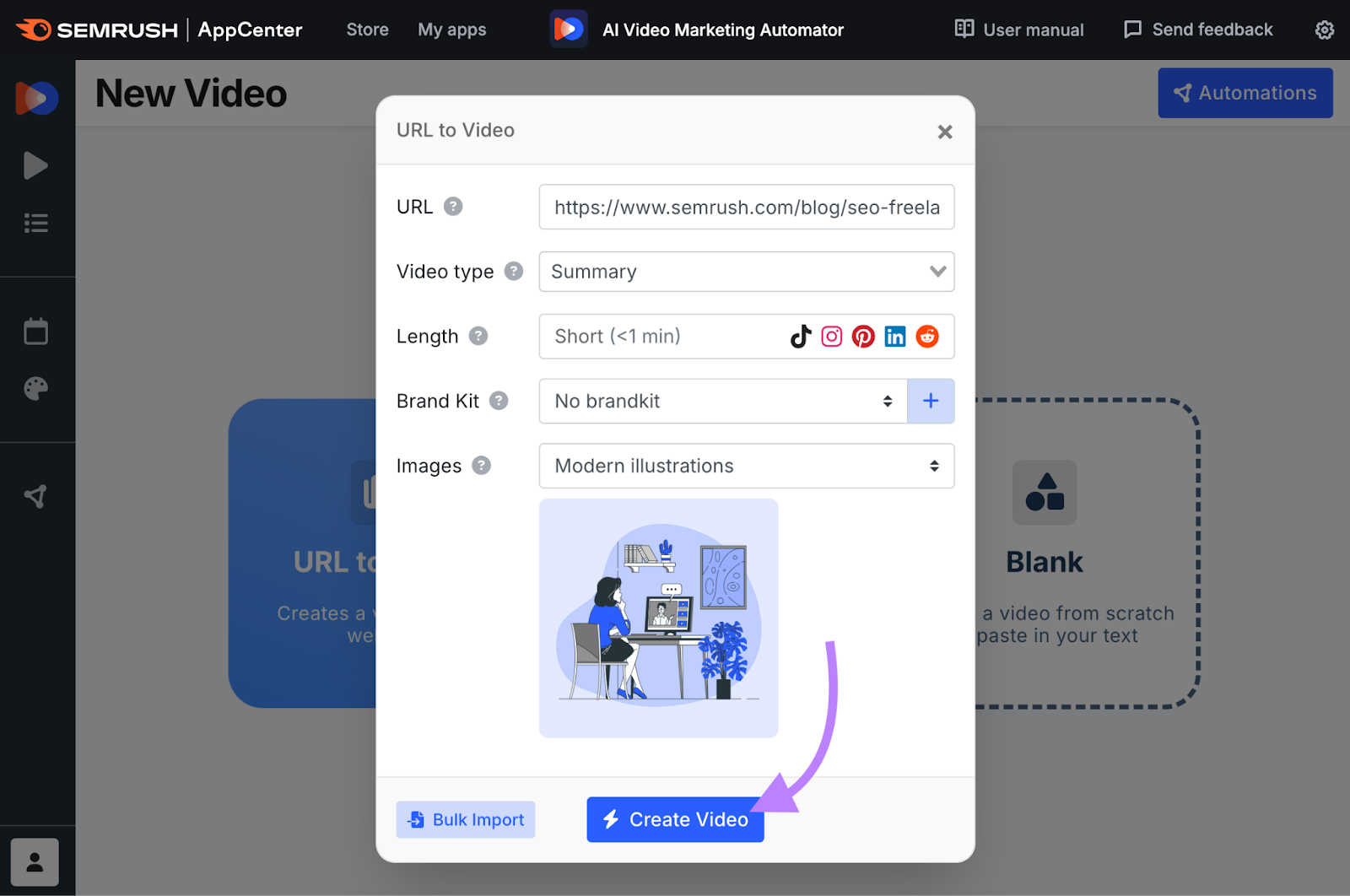Viewport: 1350px width, 896px height.
Task: Click the Create Video button
Action: 674,819
